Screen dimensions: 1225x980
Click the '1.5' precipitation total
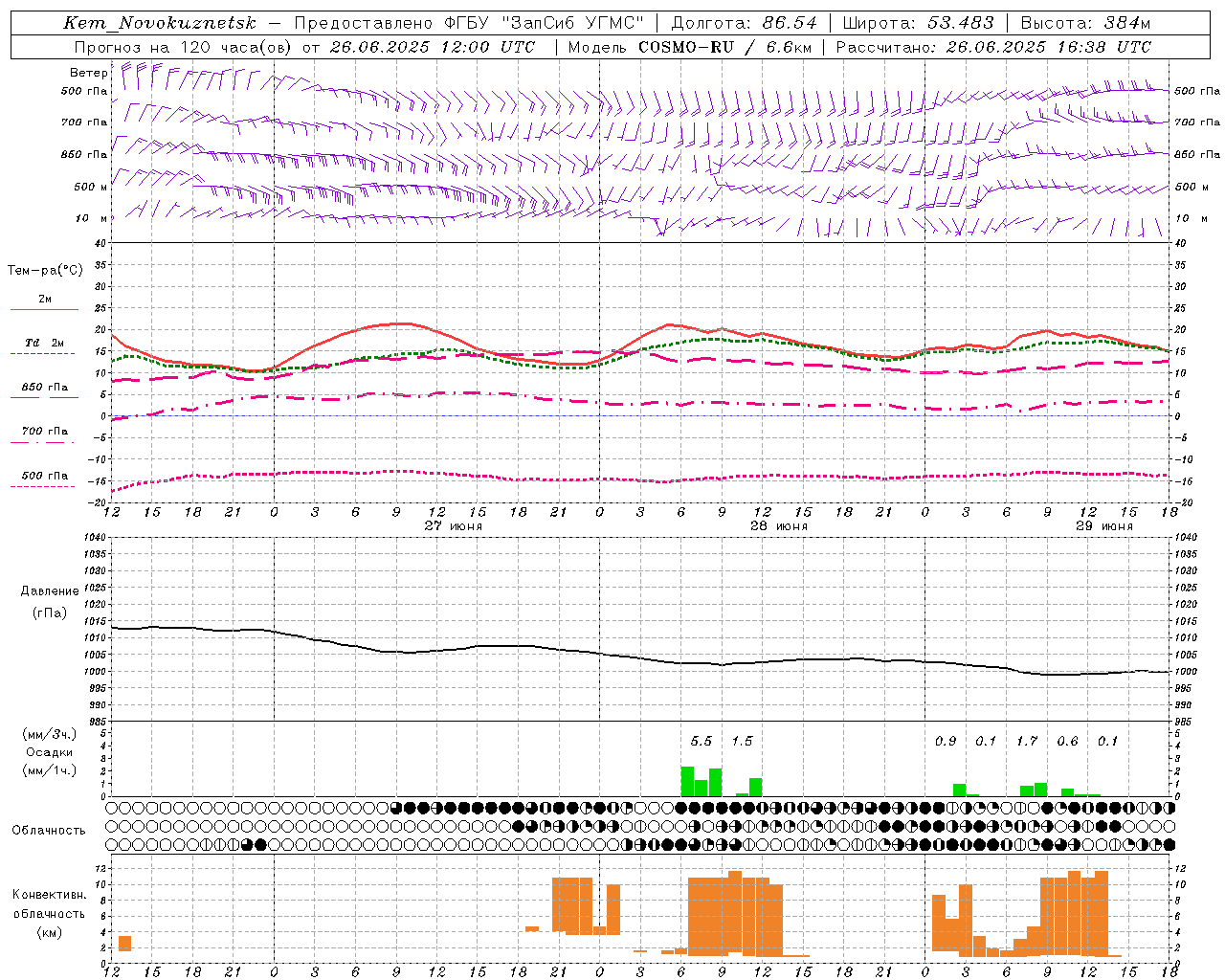tap(742, 741)
